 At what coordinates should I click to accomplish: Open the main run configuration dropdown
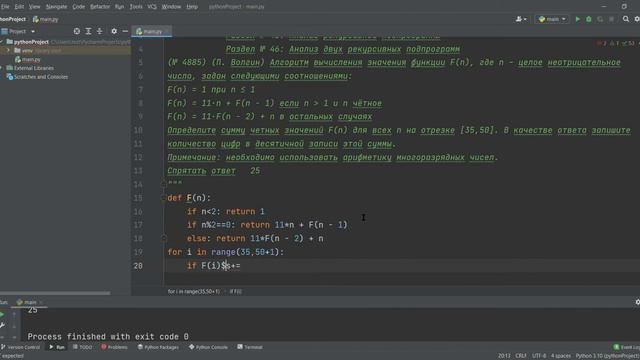click(x=552, y=19)
